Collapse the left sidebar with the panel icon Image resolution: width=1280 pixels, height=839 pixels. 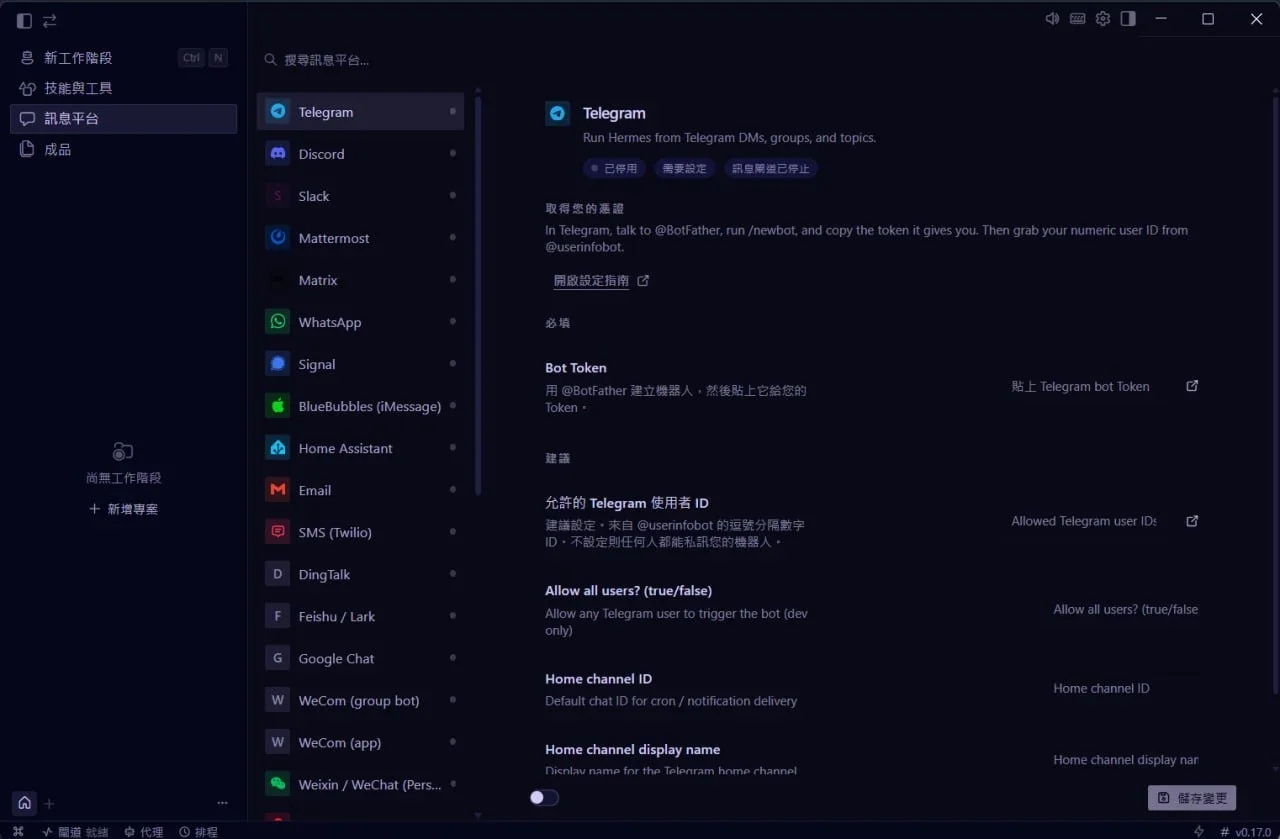24,21
